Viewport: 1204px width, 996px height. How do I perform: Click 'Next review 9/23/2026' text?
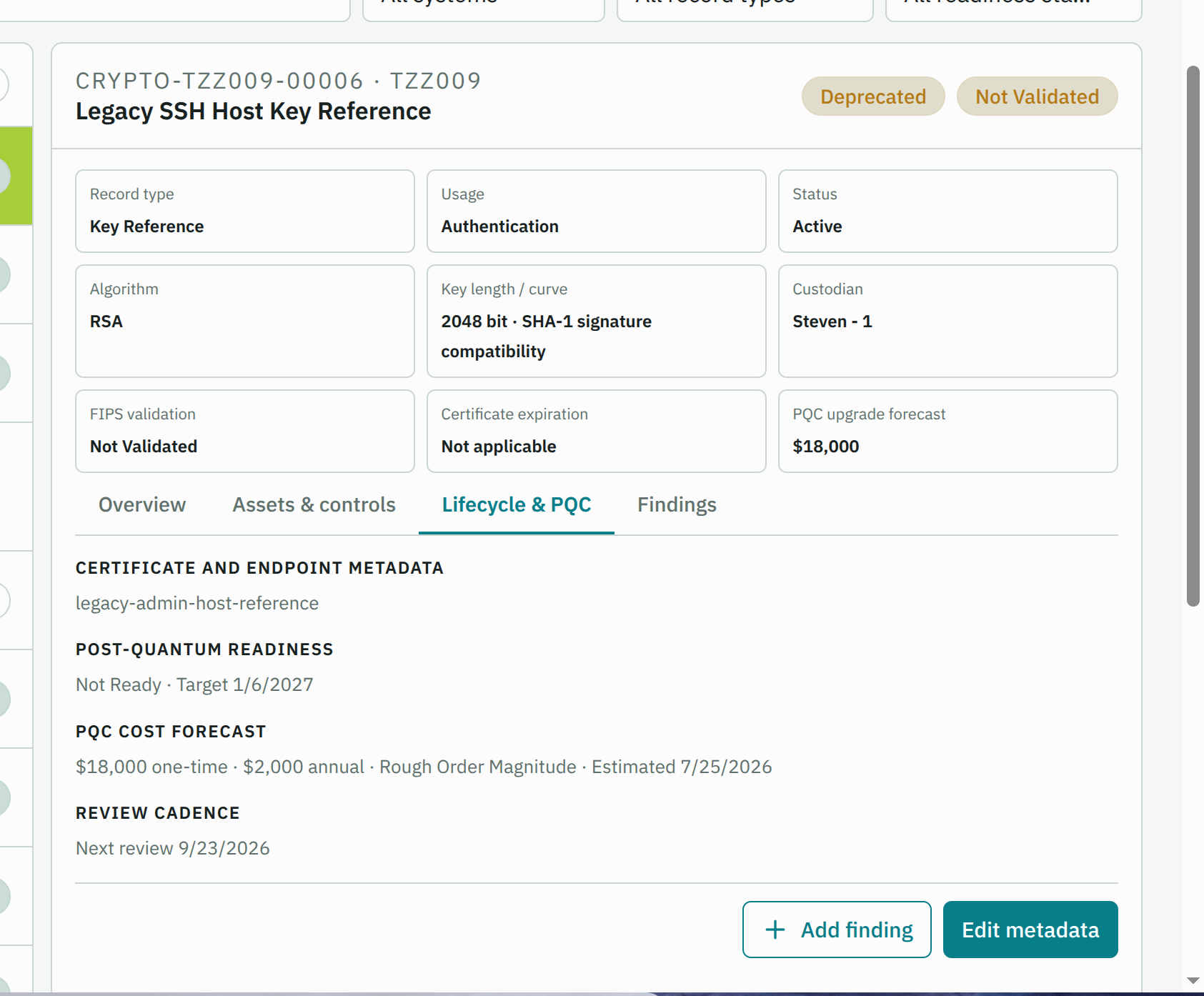point(173,848)
